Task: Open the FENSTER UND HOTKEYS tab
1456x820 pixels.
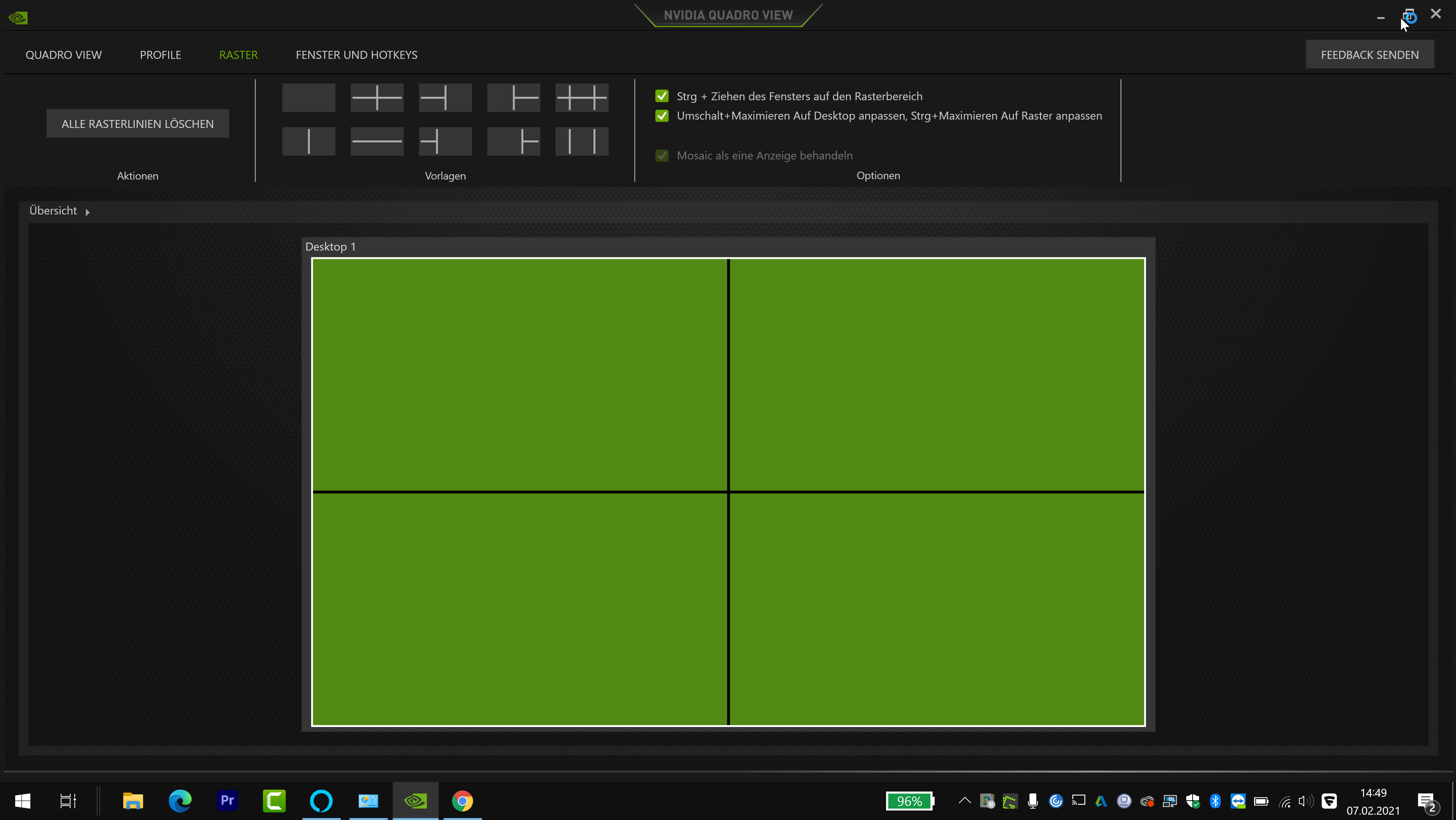Action: point(356,55)
